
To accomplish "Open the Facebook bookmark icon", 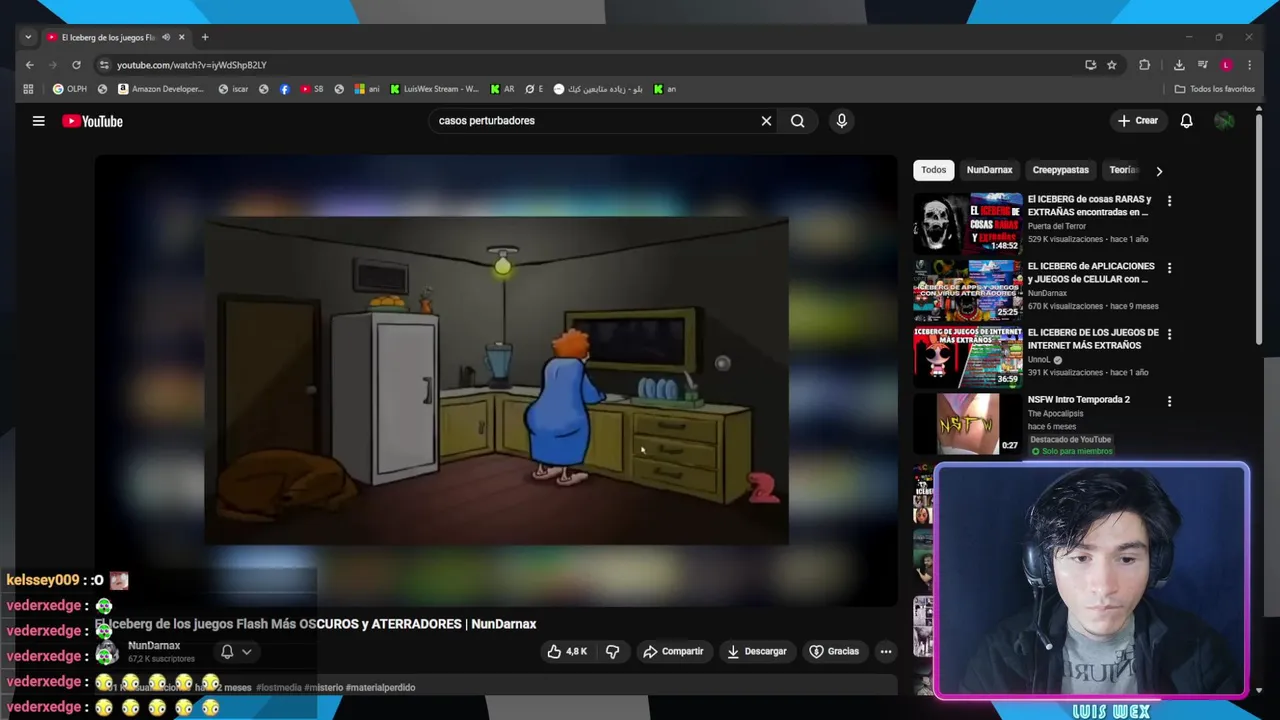I will coord(285,89).
